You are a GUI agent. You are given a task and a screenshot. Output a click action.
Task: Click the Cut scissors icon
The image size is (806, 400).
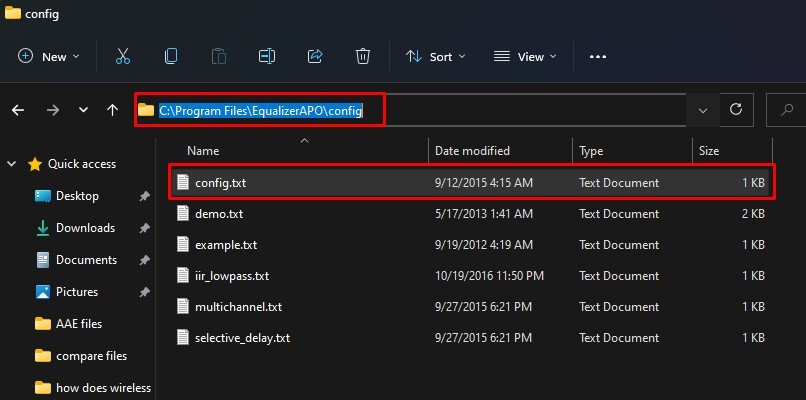point(122,57)
